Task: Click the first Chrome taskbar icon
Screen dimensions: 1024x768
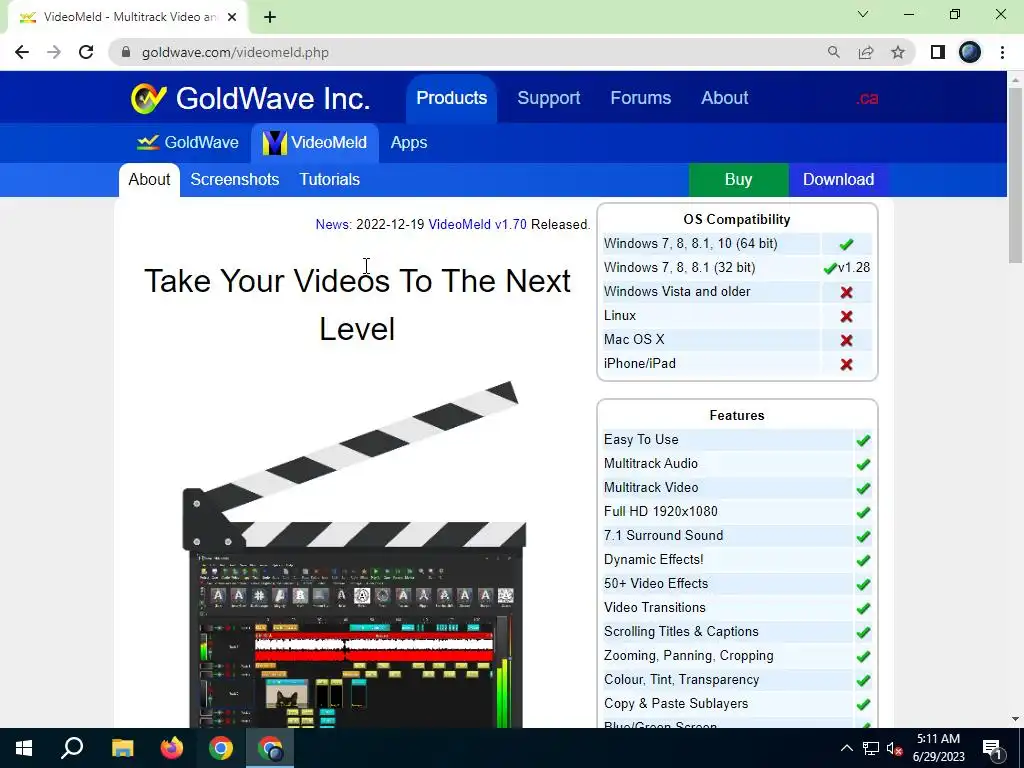Action: (x=221, y=748)
